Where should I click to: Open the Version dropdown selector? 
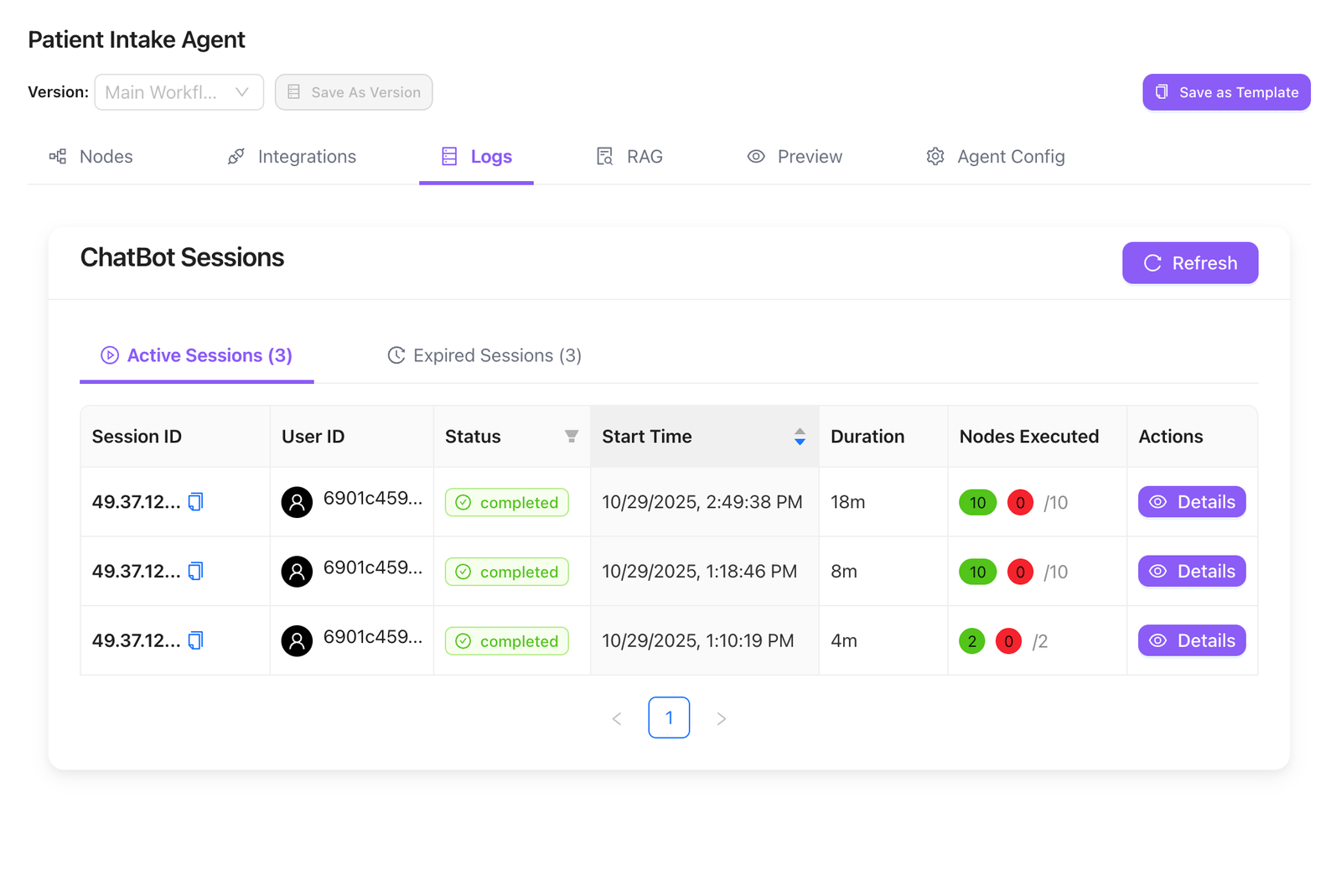tap(179, 92)
